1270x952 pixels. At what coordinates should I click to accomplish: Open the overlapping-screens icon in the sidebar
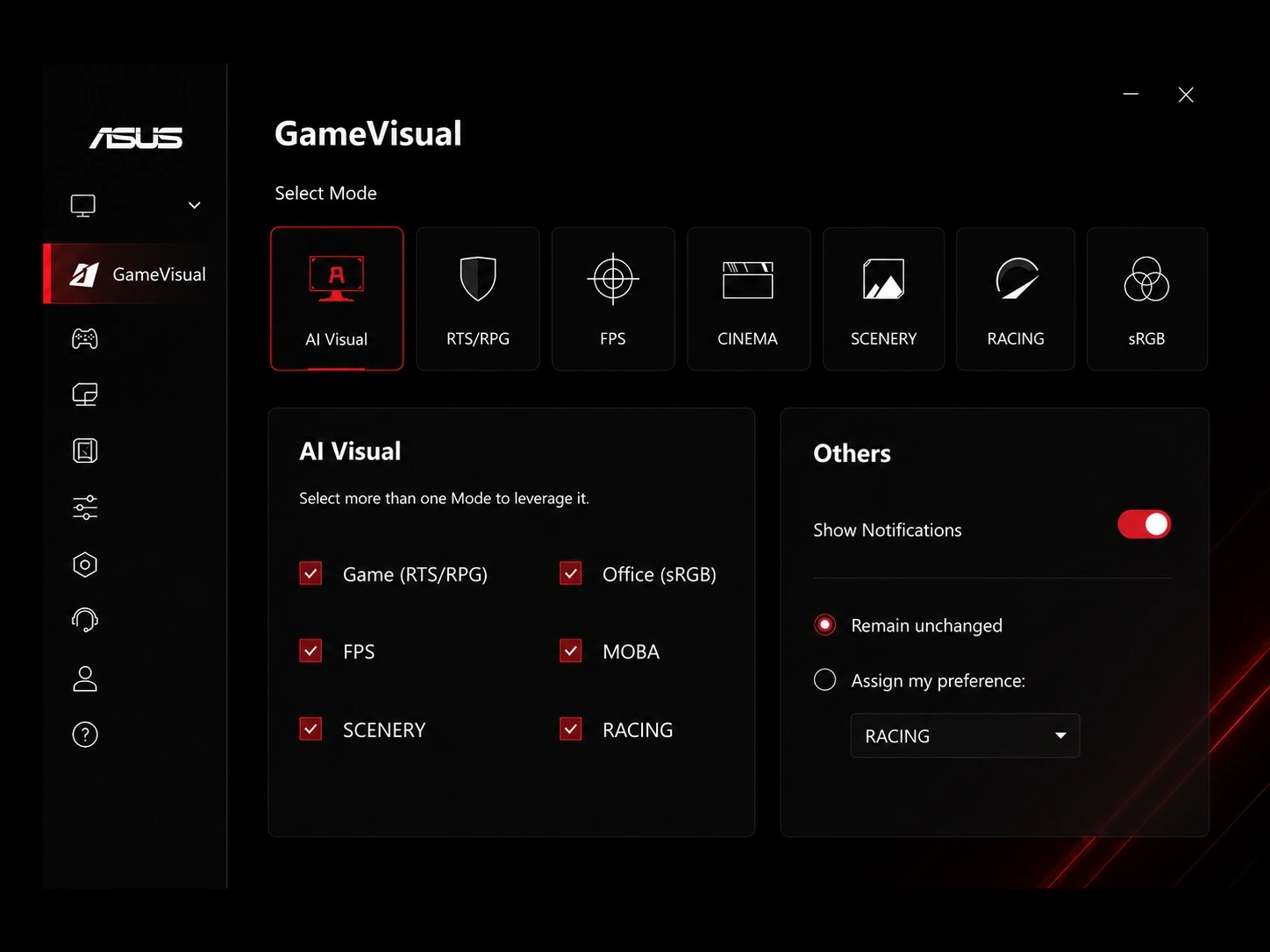tap(85, 394)
